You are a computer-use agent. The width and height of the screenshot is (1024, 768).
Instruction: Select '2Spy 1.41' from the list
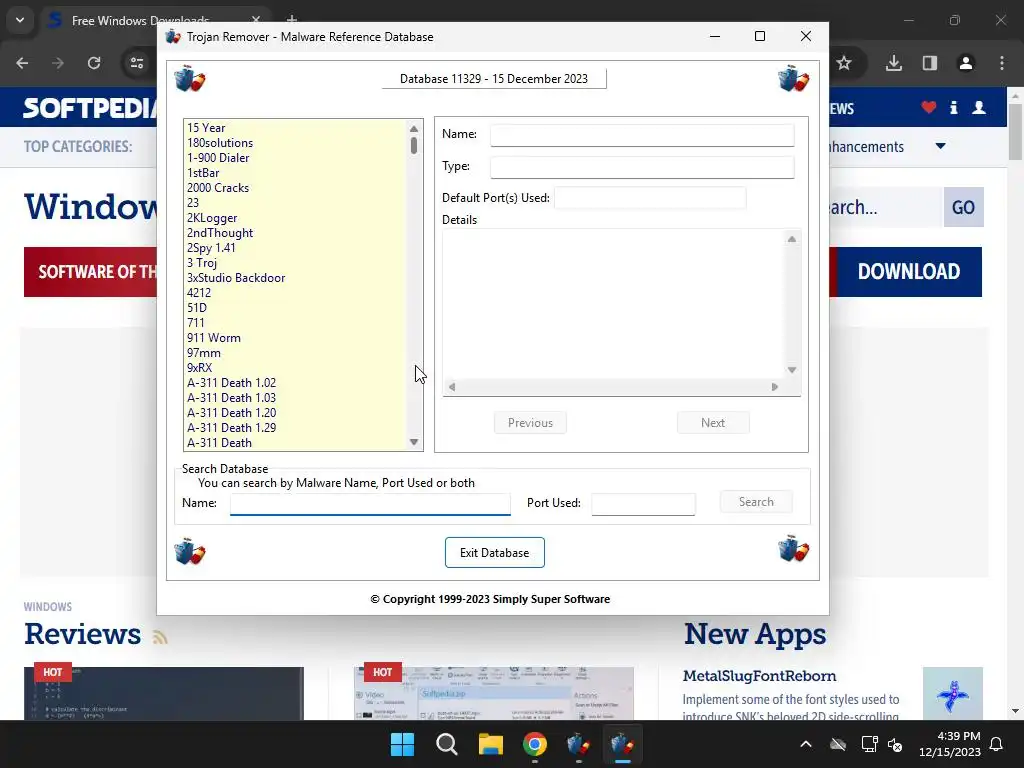tap(211, 248)
